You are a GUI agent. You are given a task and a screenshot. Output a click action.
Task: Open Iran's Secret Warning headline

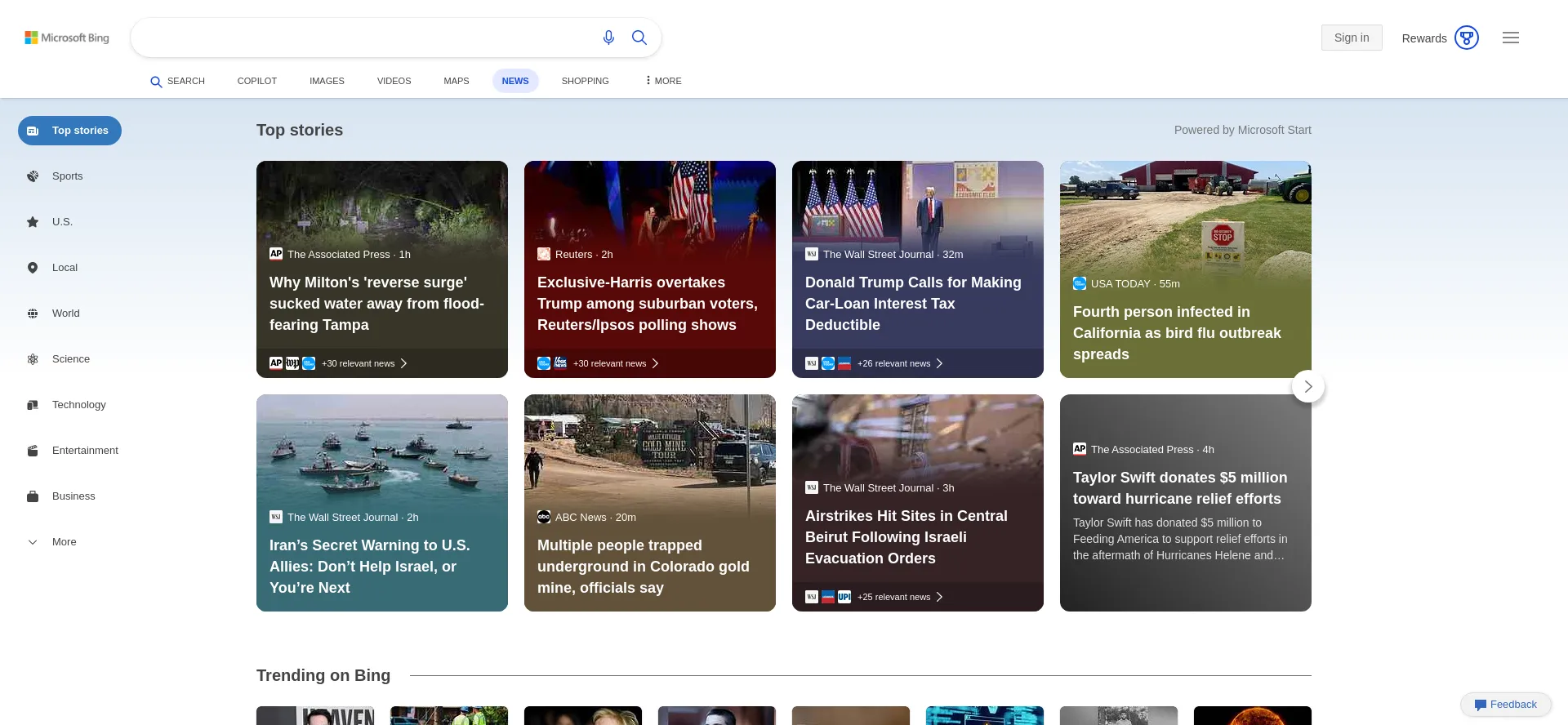pos(370,567)
